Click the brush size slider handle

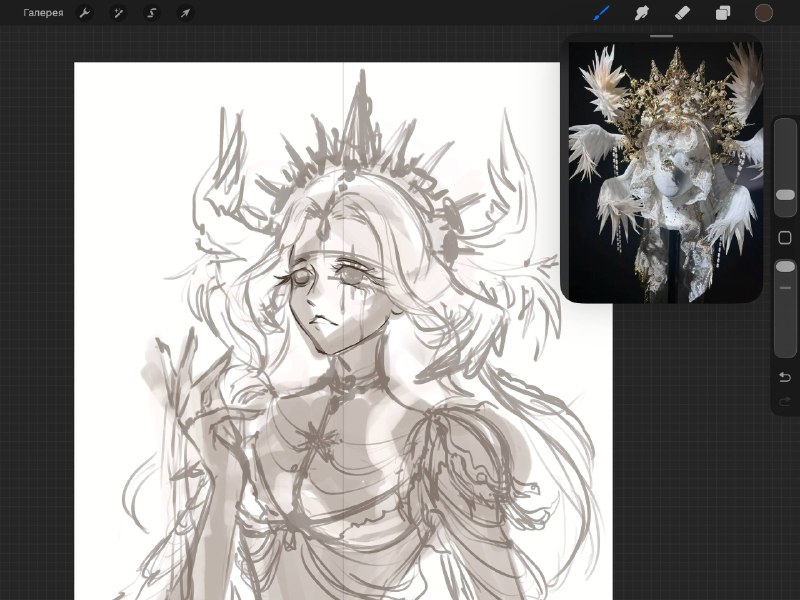point(785,195)
